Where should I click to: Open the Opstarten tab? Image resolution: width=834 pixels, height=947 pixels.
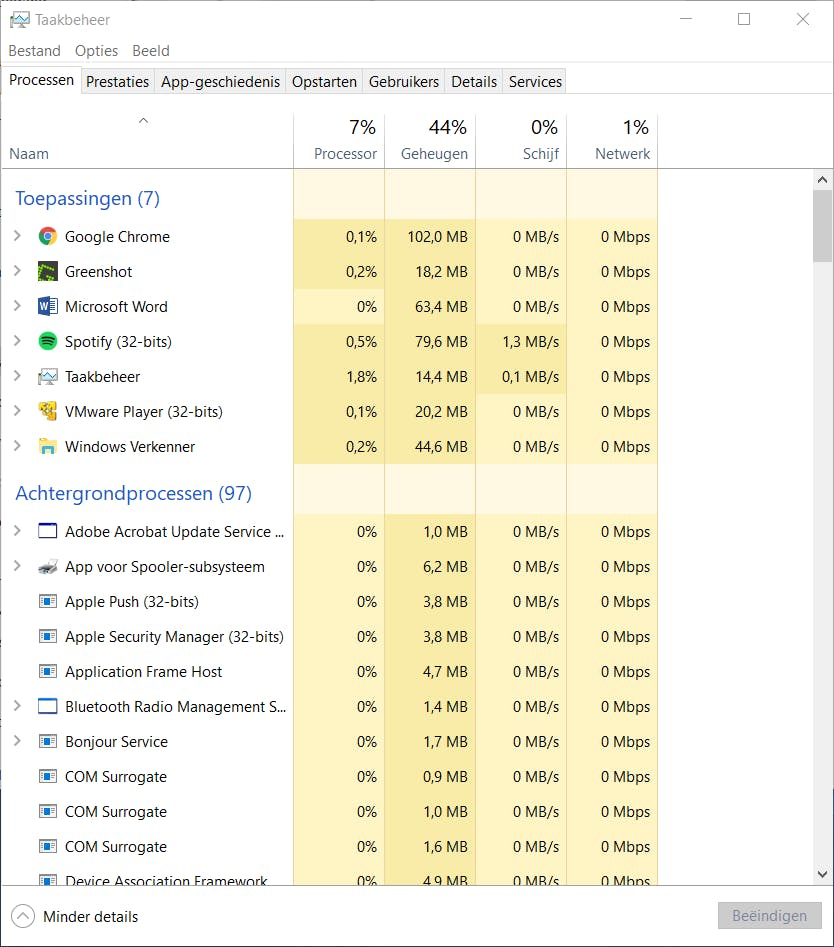(324, 82)
